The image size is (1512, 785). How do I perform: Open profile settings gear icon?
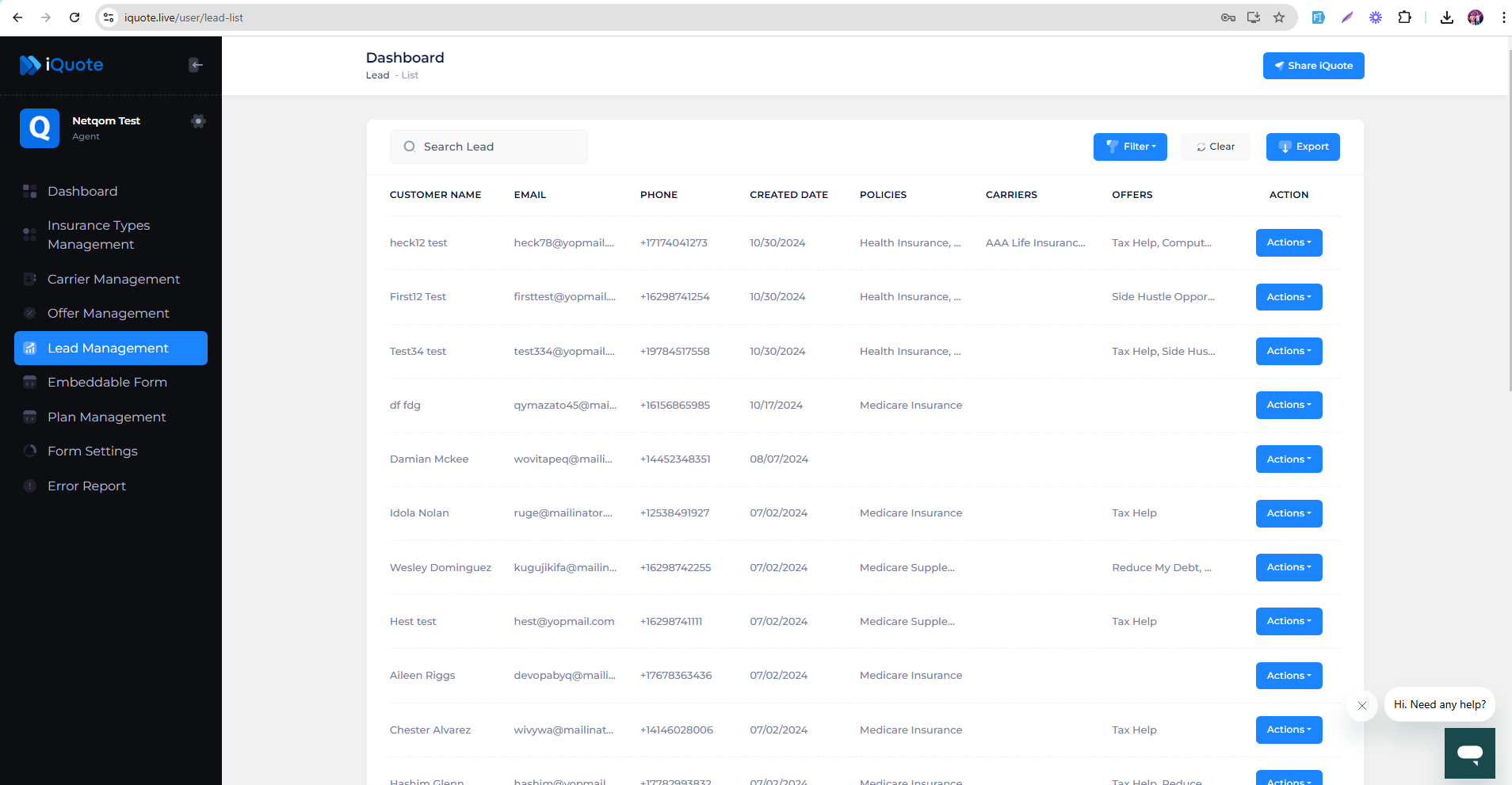(198, 121)
